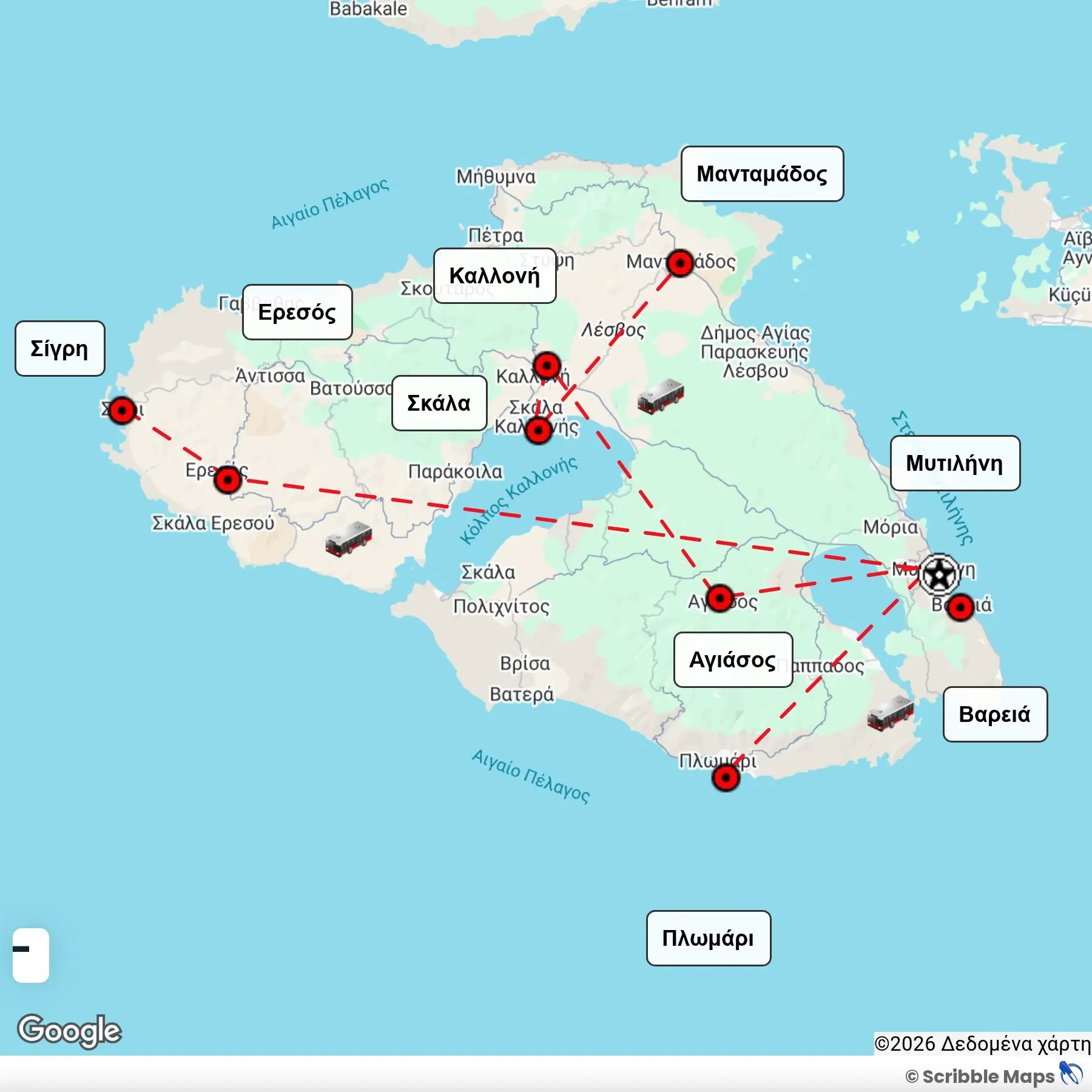Click the red marker at Plomari
This screenshot has width=1092, height=1092.
pos(726,778)
